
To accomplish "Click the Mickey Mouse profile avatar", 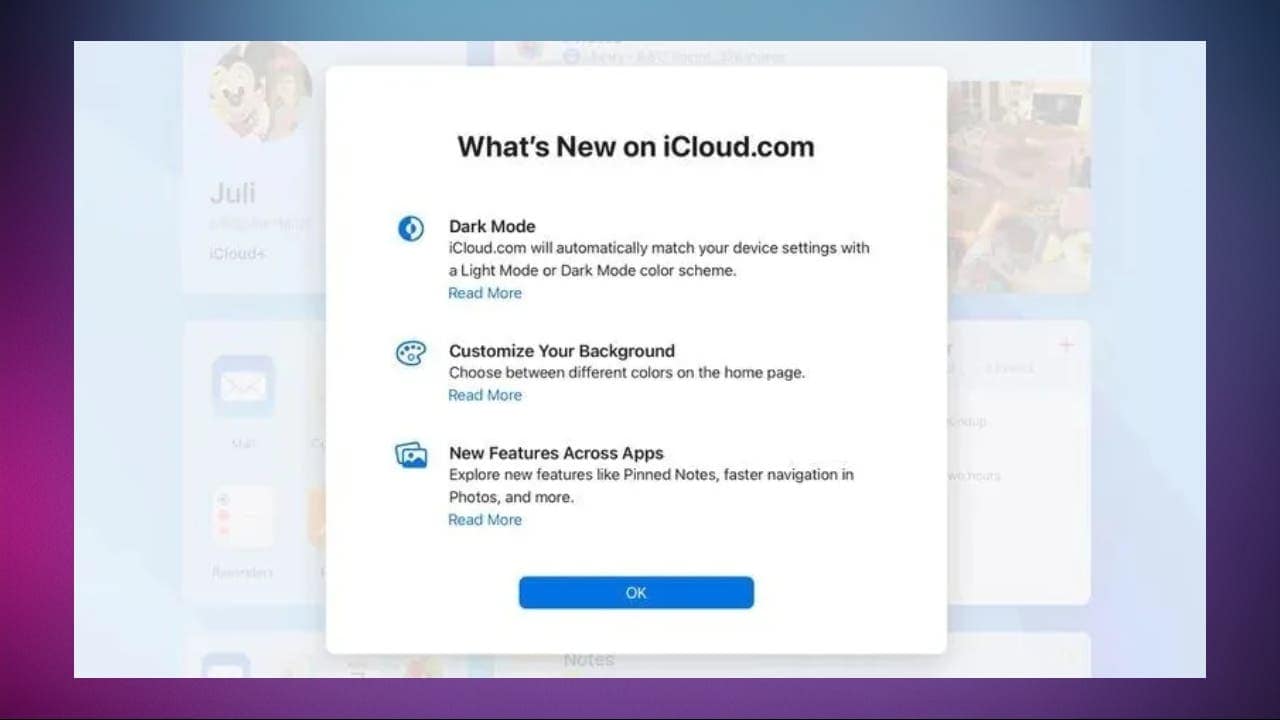I will coord(261,92).
